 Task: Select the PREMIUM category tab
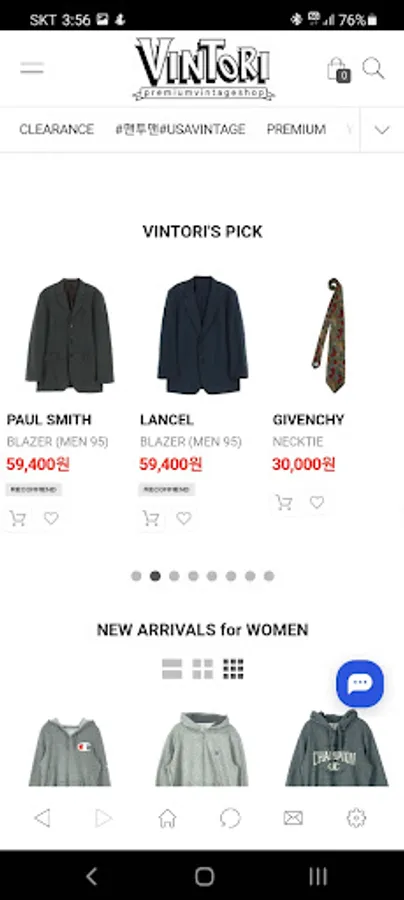[296, 130]
